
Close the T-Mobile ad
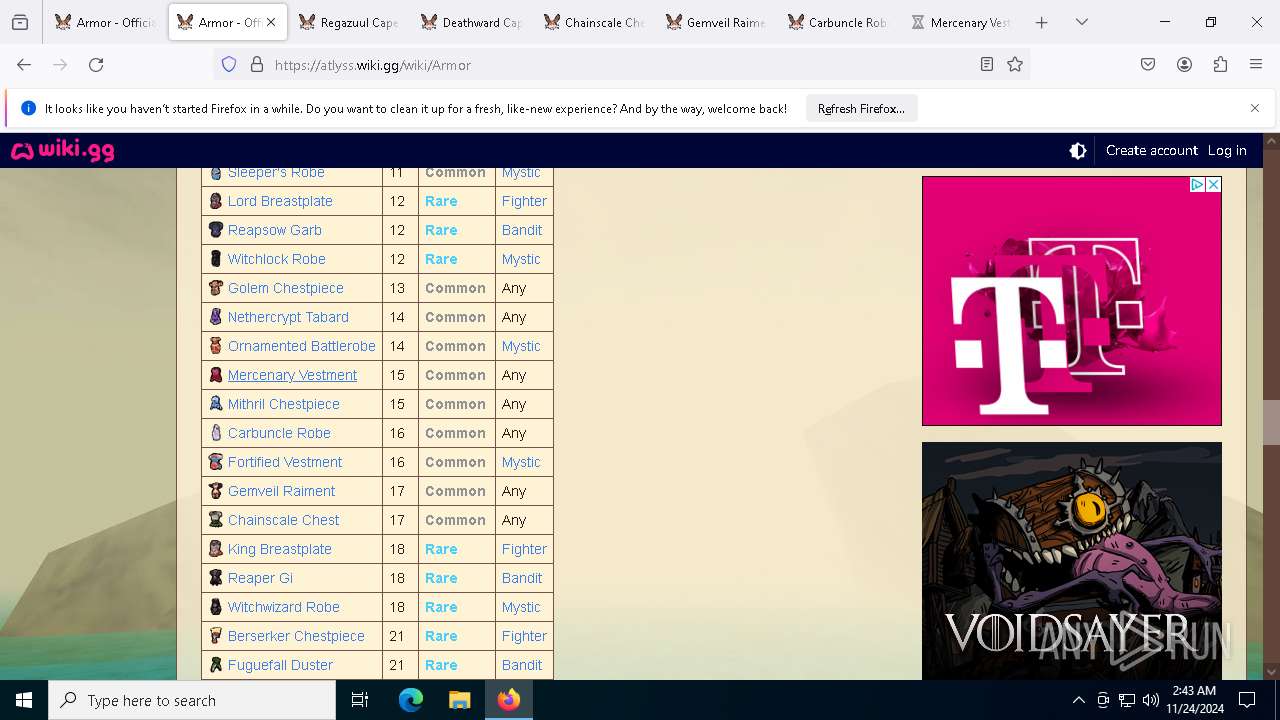(1213, 185)
